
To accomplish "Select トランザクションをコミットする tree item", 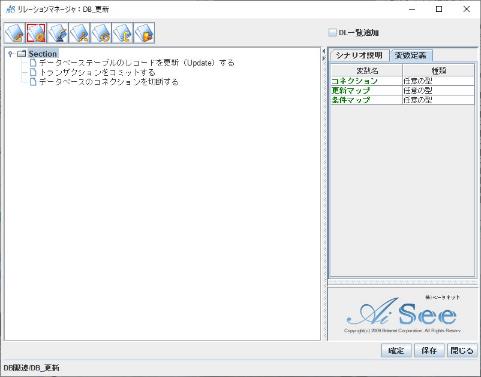I will click(x=97, y=72).
